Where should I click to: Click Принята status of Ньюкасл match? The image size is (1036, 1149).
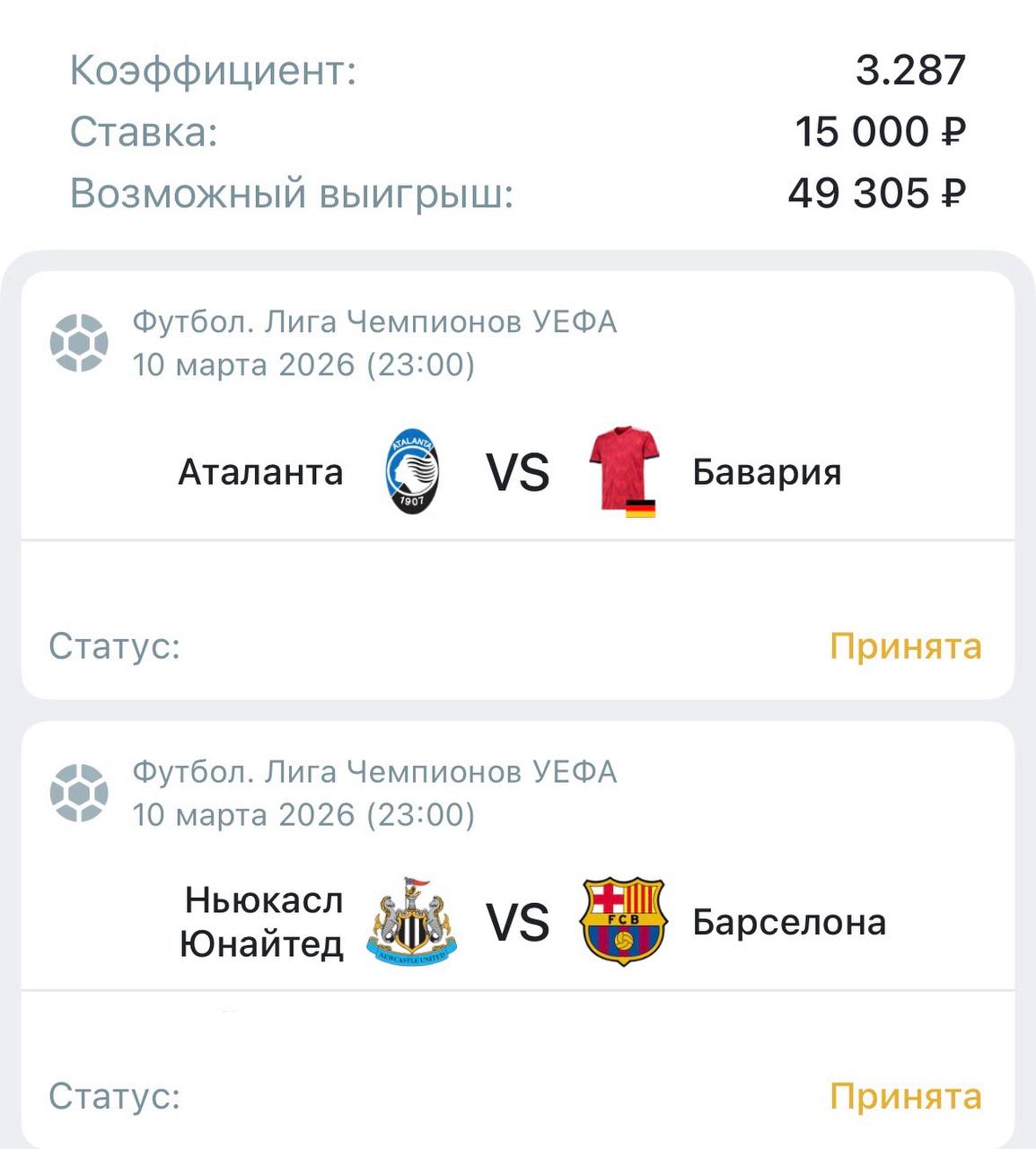tap(905, 1097)
